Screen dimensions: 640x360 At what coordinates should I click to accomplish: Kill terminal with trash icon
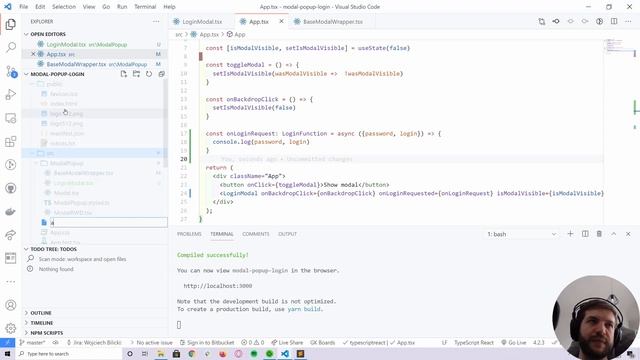tap(599, 234)
